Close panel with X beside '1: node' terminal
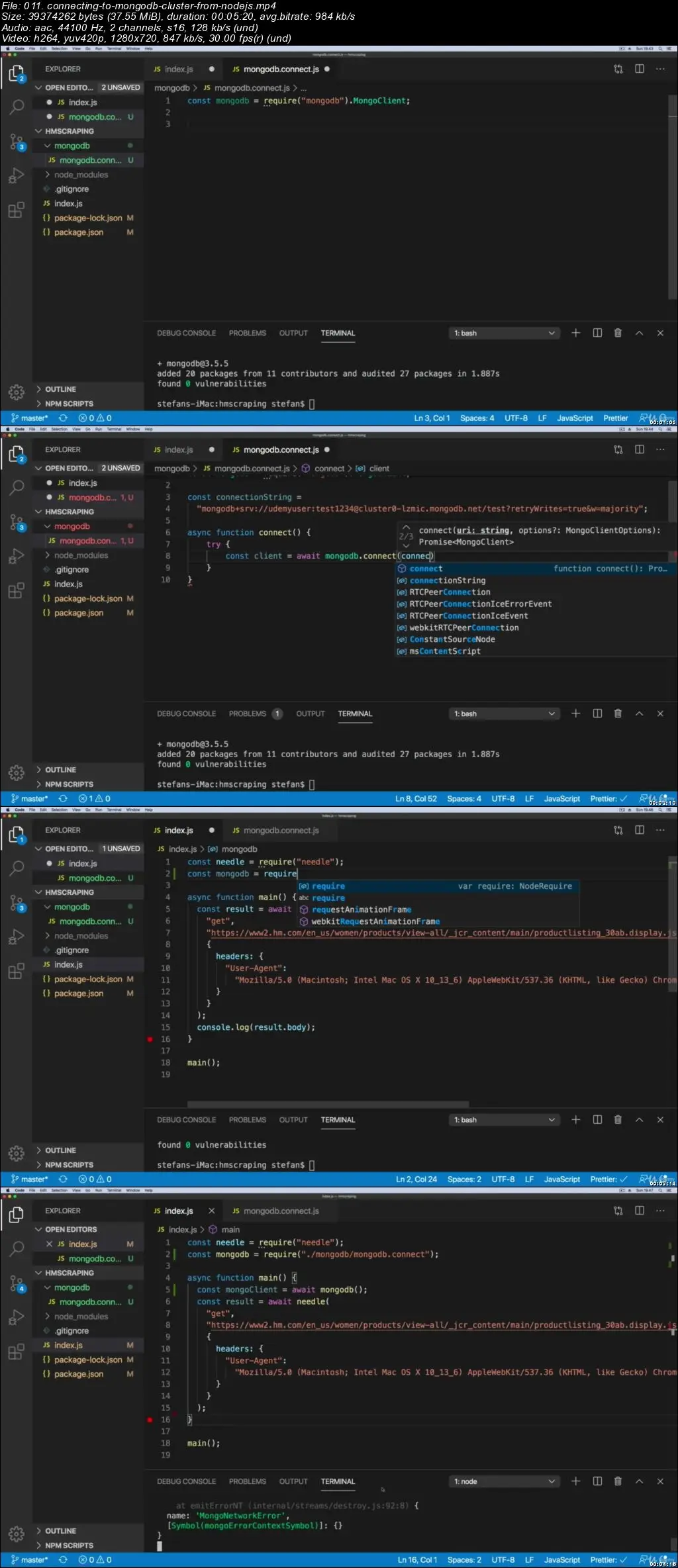678x1568 pixels. point(660,1481)
